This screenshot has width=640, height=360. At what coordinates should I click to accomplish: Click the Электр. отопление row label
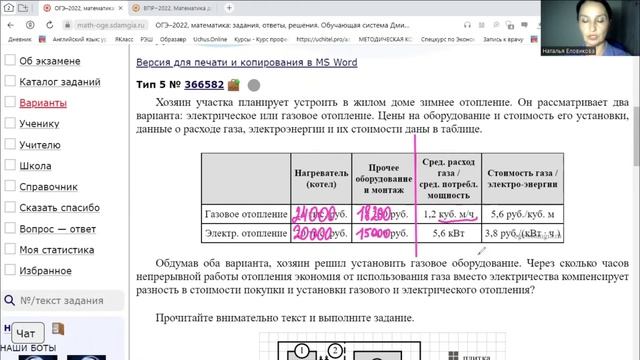coord(246,233)
